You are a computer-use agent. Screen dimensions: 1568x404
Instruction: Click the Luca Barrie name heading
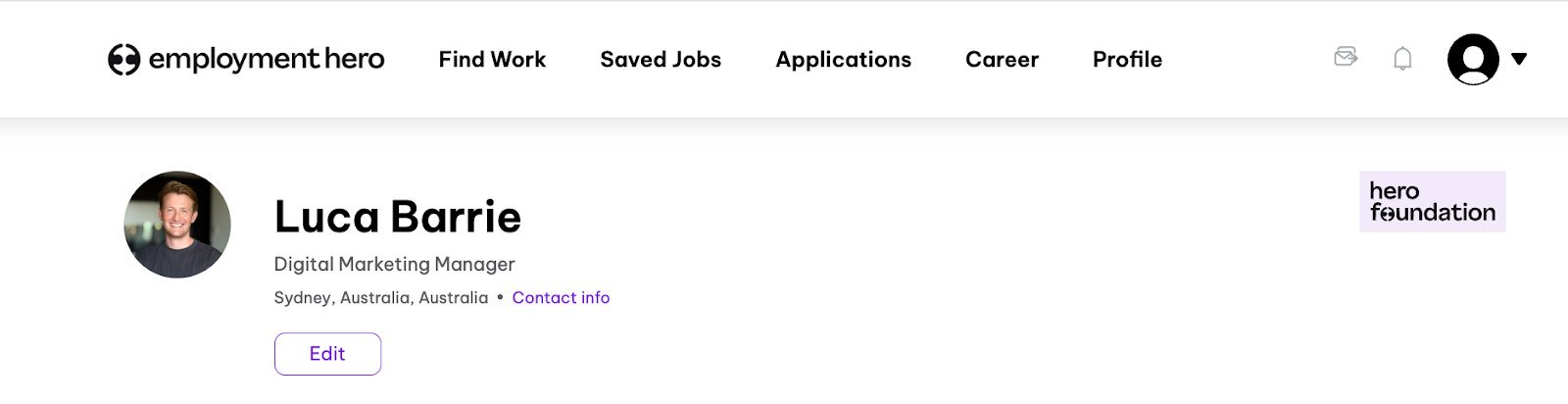tap(398, 217)
